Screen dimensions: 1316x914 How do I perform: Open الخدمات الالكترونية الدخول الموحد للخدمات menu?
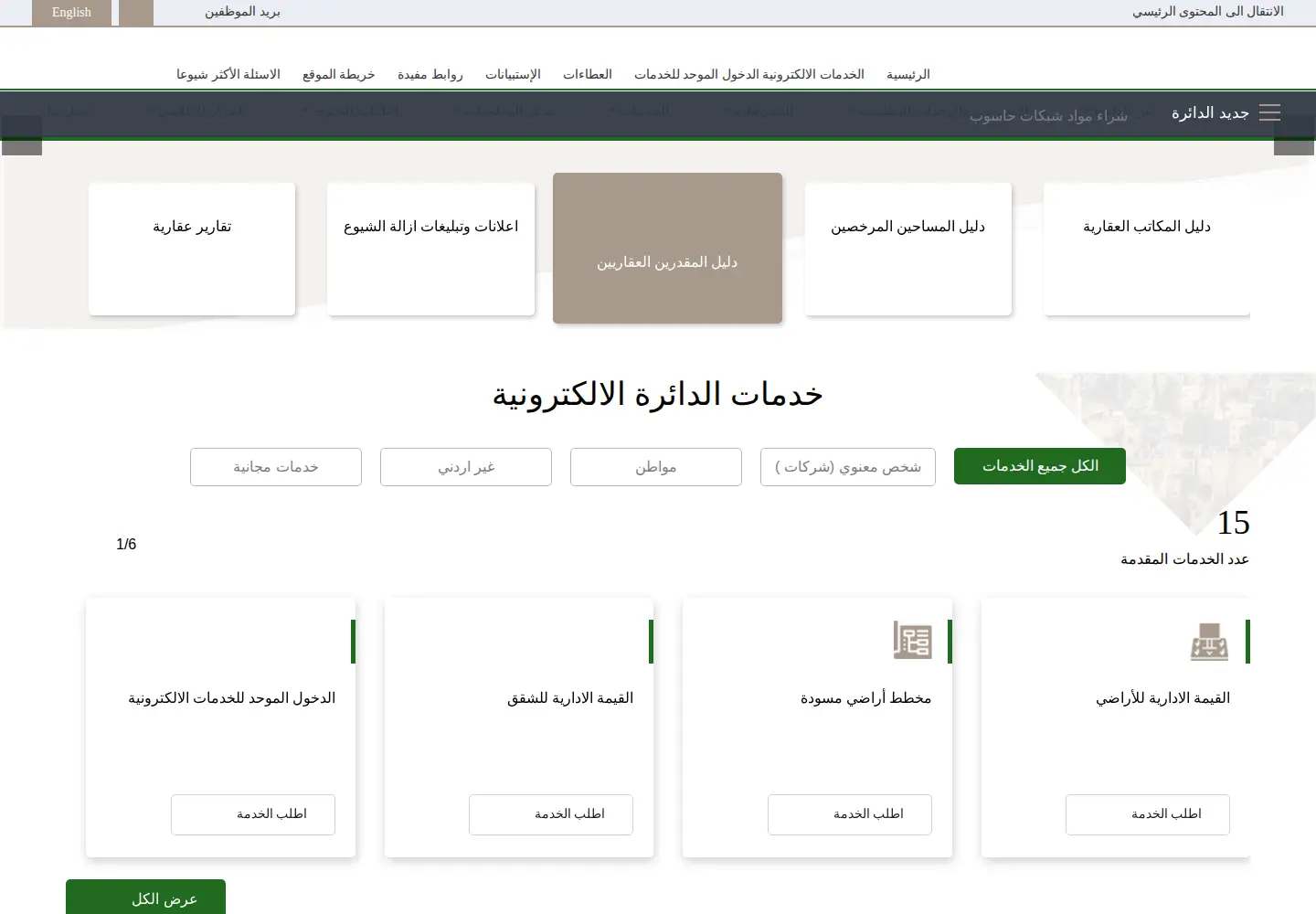point(749,74)
